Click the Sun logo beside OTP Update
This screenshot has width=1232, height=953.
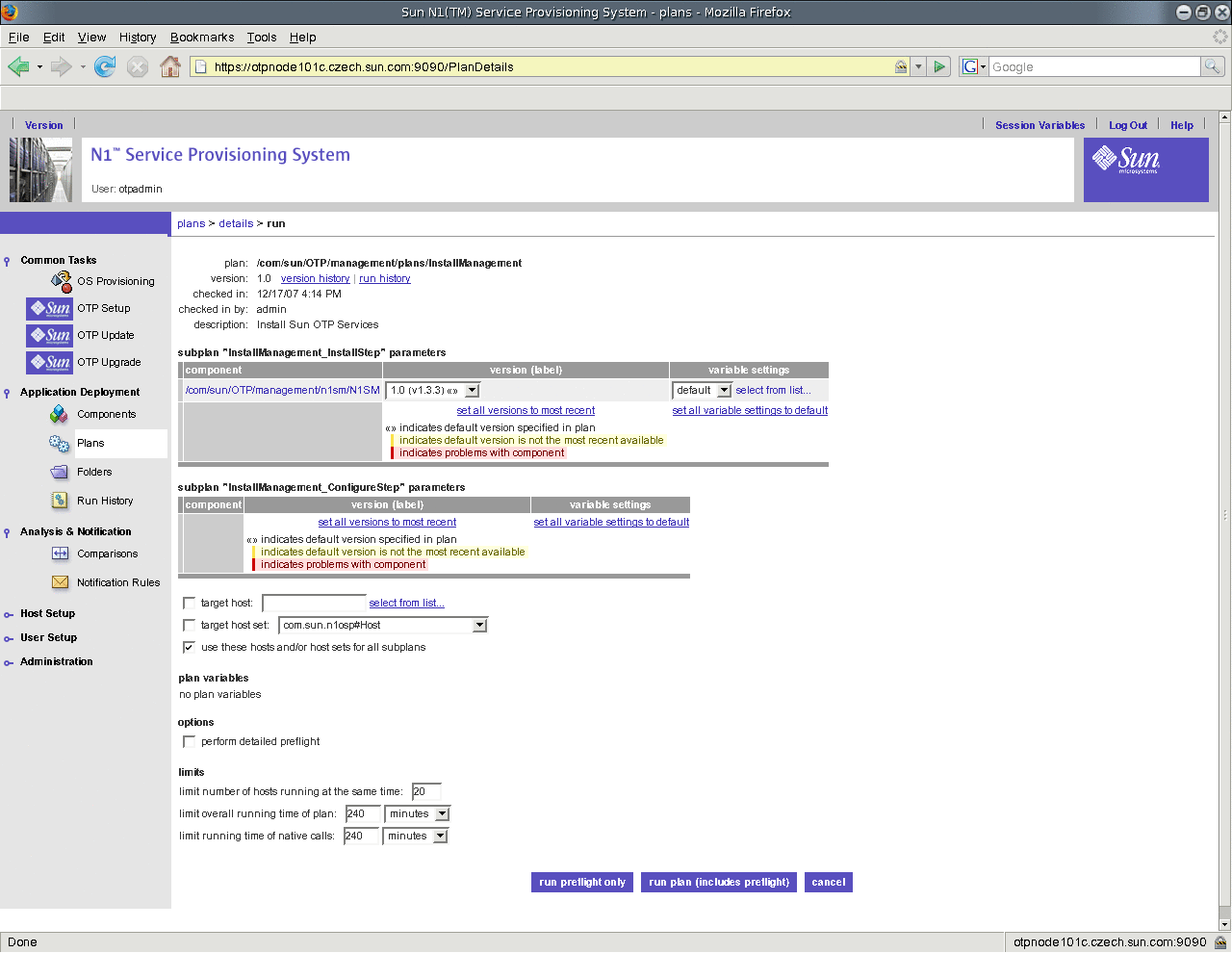(49, 335)
